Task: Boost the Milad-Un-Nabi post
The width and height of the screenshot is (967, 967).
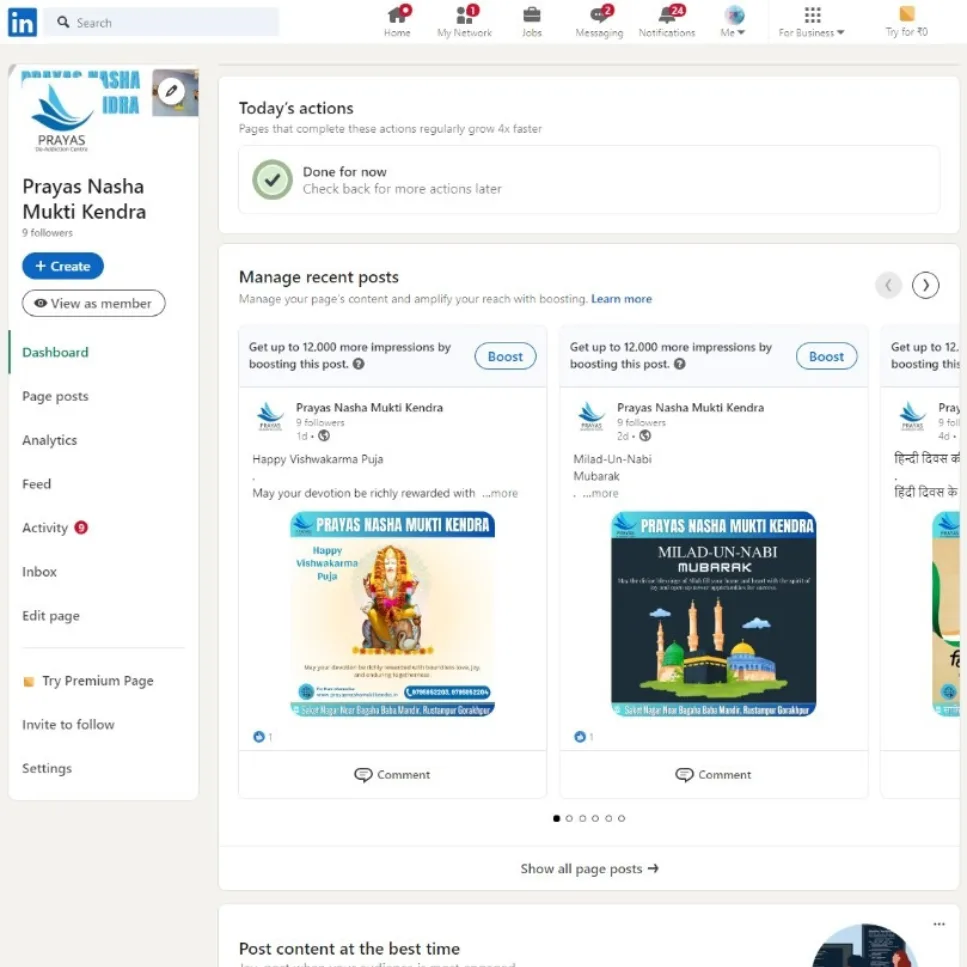Action: (826, 356)
